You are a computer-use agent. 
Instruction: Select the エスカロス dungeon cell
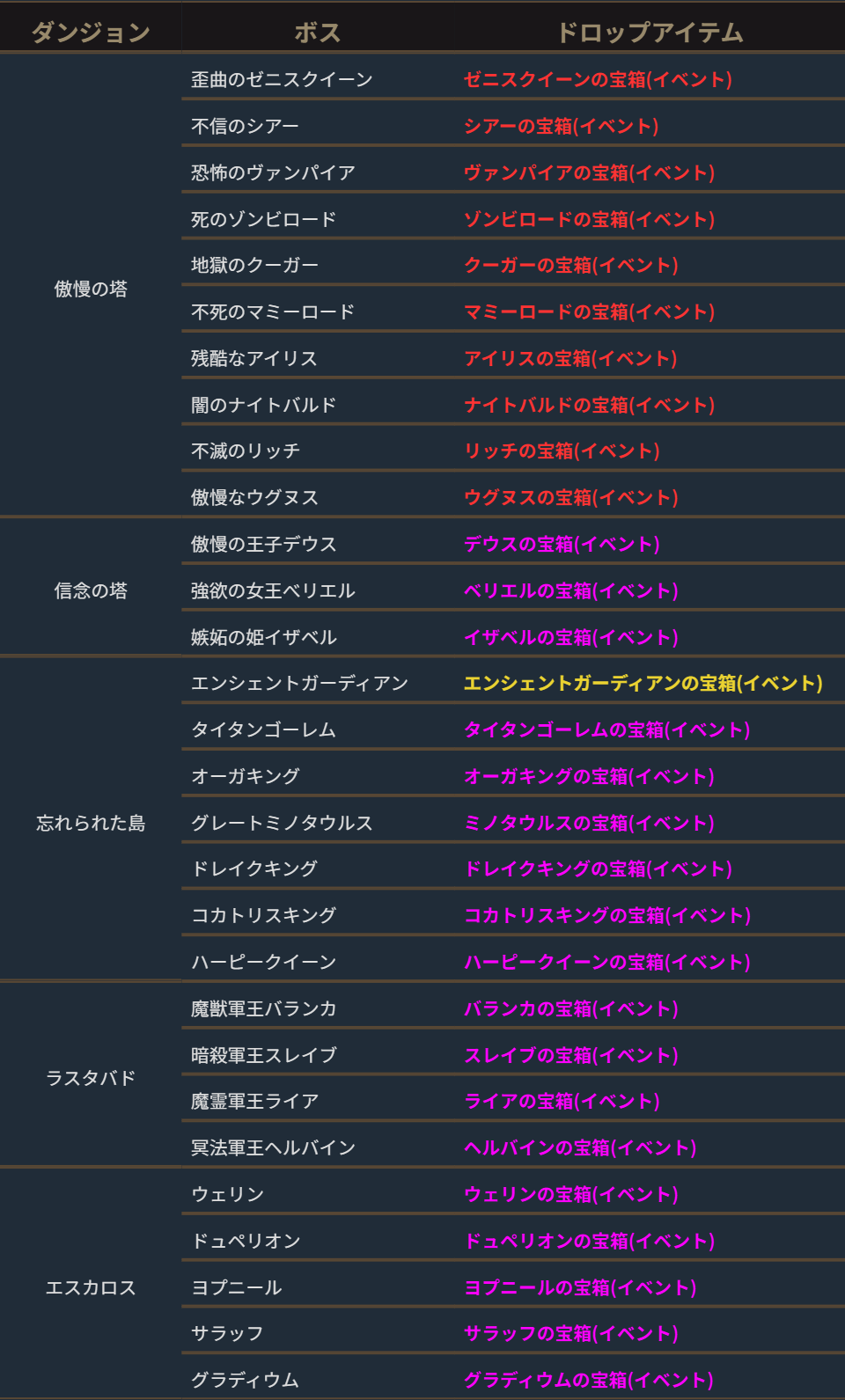91,1287
